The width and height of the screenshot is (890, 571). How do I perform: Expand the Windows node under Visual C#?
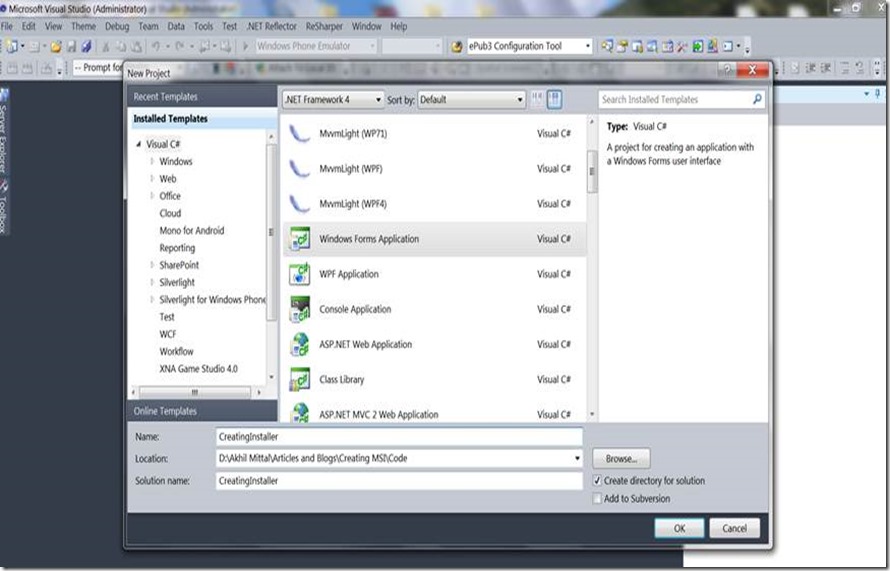(152, 162)
